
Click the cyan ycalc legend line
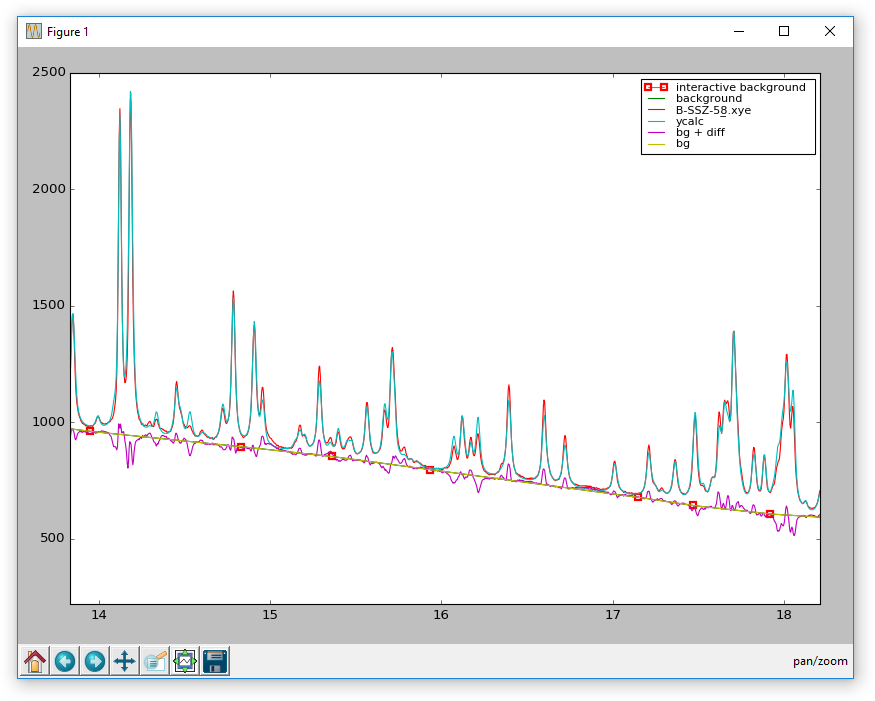coord(655,121)
